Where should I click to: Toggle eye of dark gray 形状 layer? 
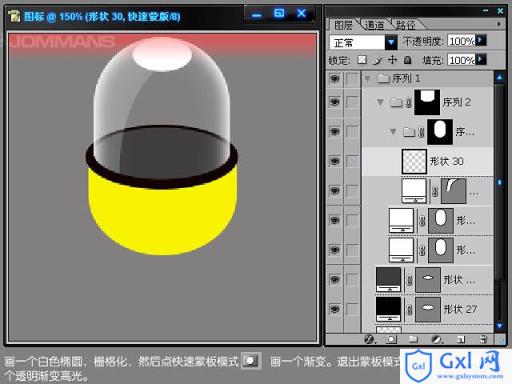[335, 280]
